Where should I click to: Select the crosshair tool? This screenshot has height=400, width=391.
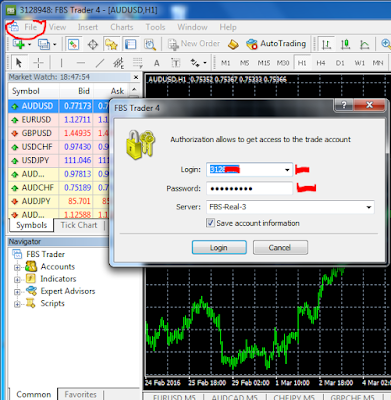coord(38,62)
